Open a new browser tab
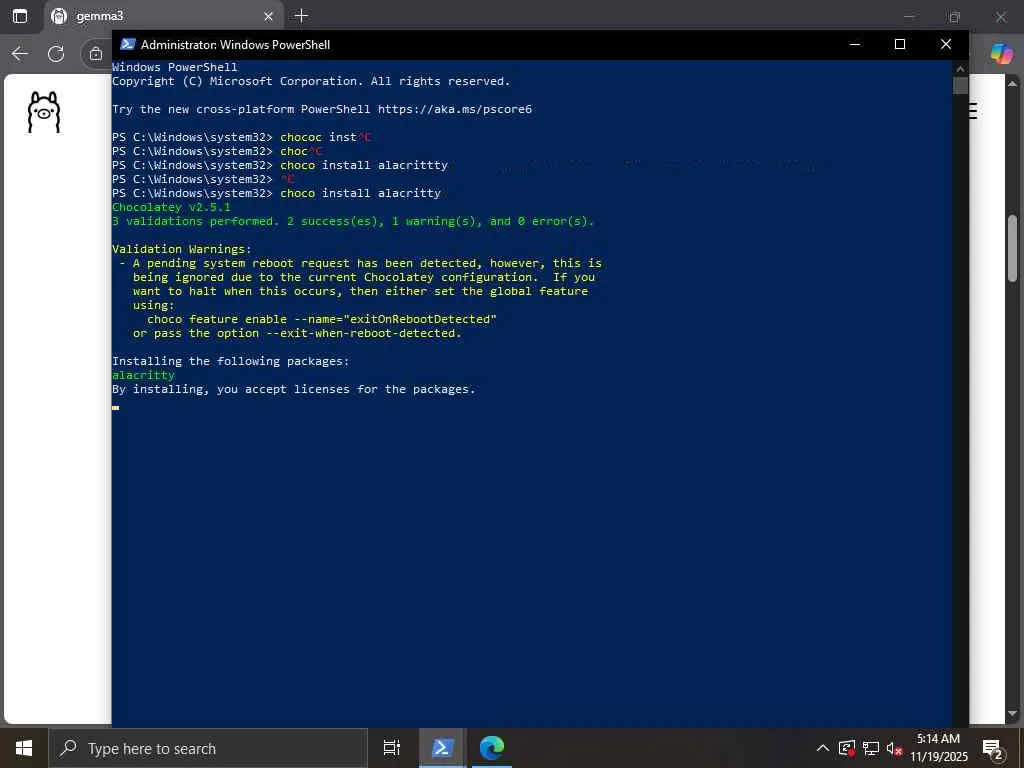Viewport: 1024px width, 768px height. tap(301, 16)
